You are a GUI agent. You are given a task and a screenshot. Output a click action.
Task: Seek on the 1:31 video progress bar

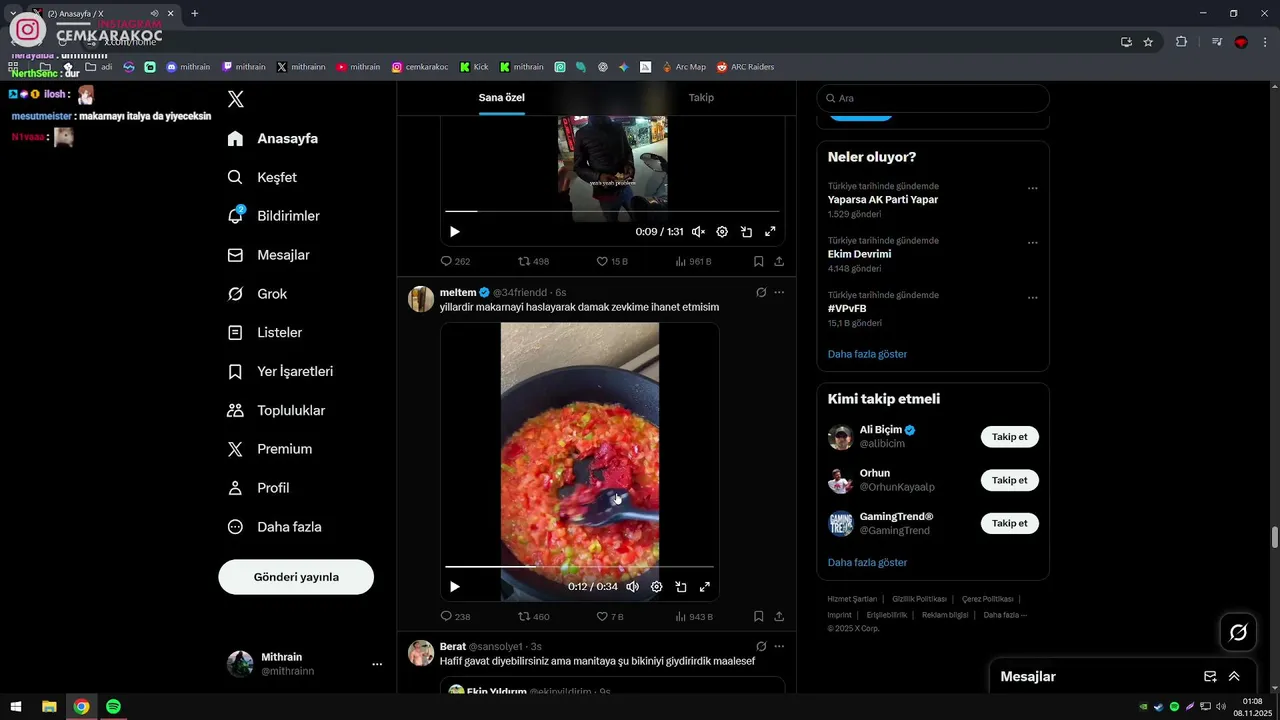[612, 211]
